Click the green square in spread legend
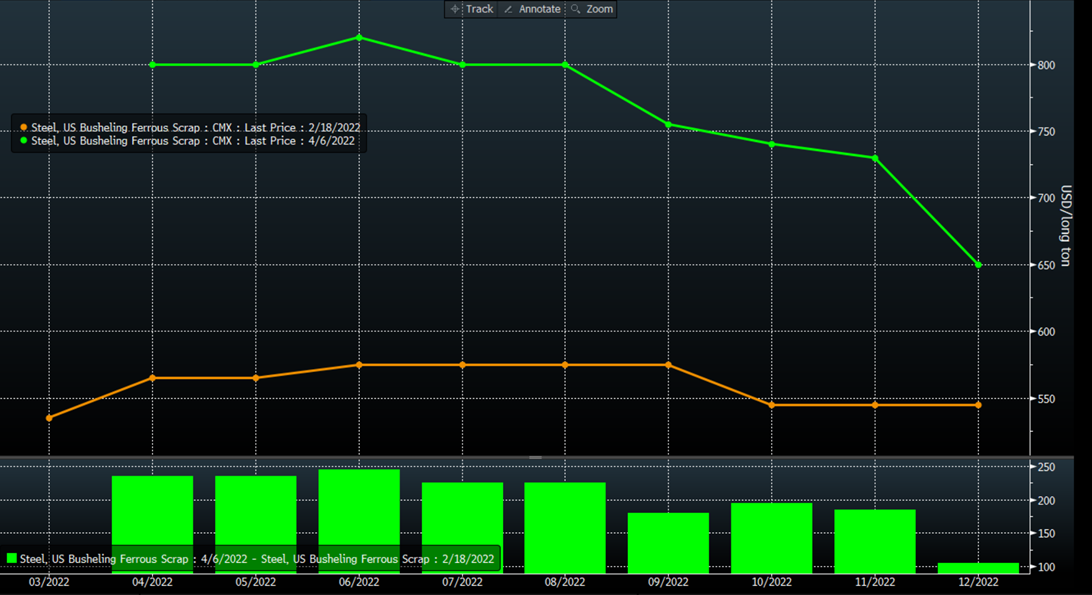The width and height of the screenshot is (1092, 595). (12, 558)
